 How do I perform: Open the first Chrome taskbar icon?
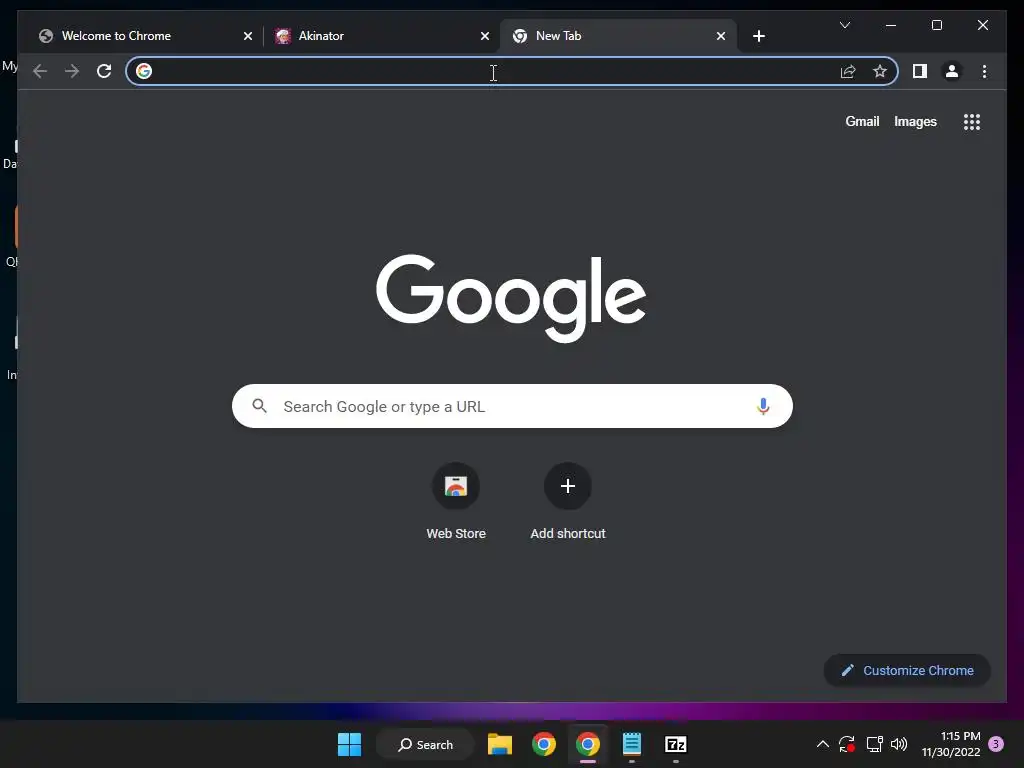pos(543,744)
